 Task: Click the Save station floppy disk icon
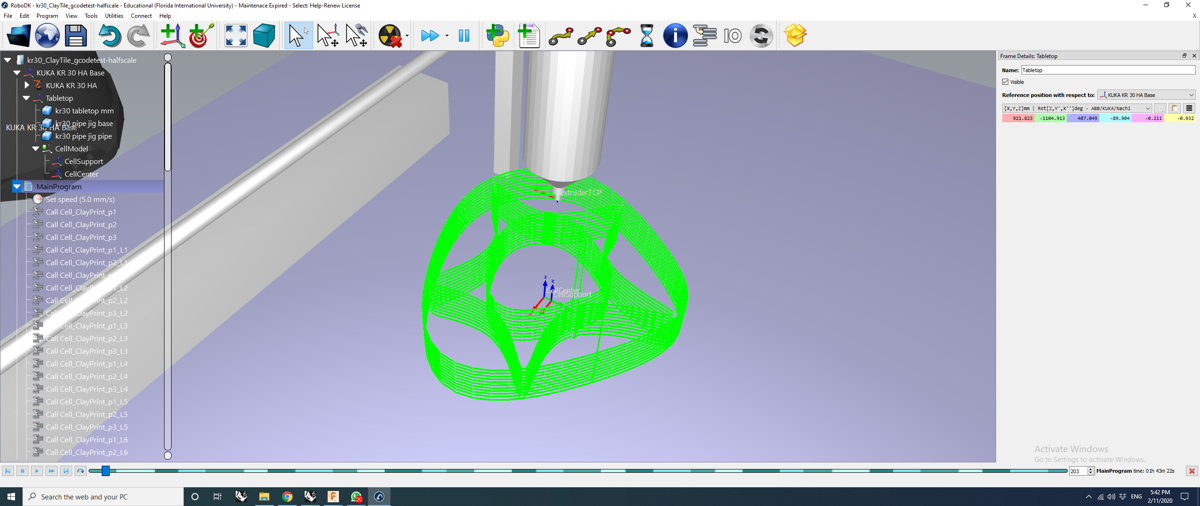[x=76, y=36]
